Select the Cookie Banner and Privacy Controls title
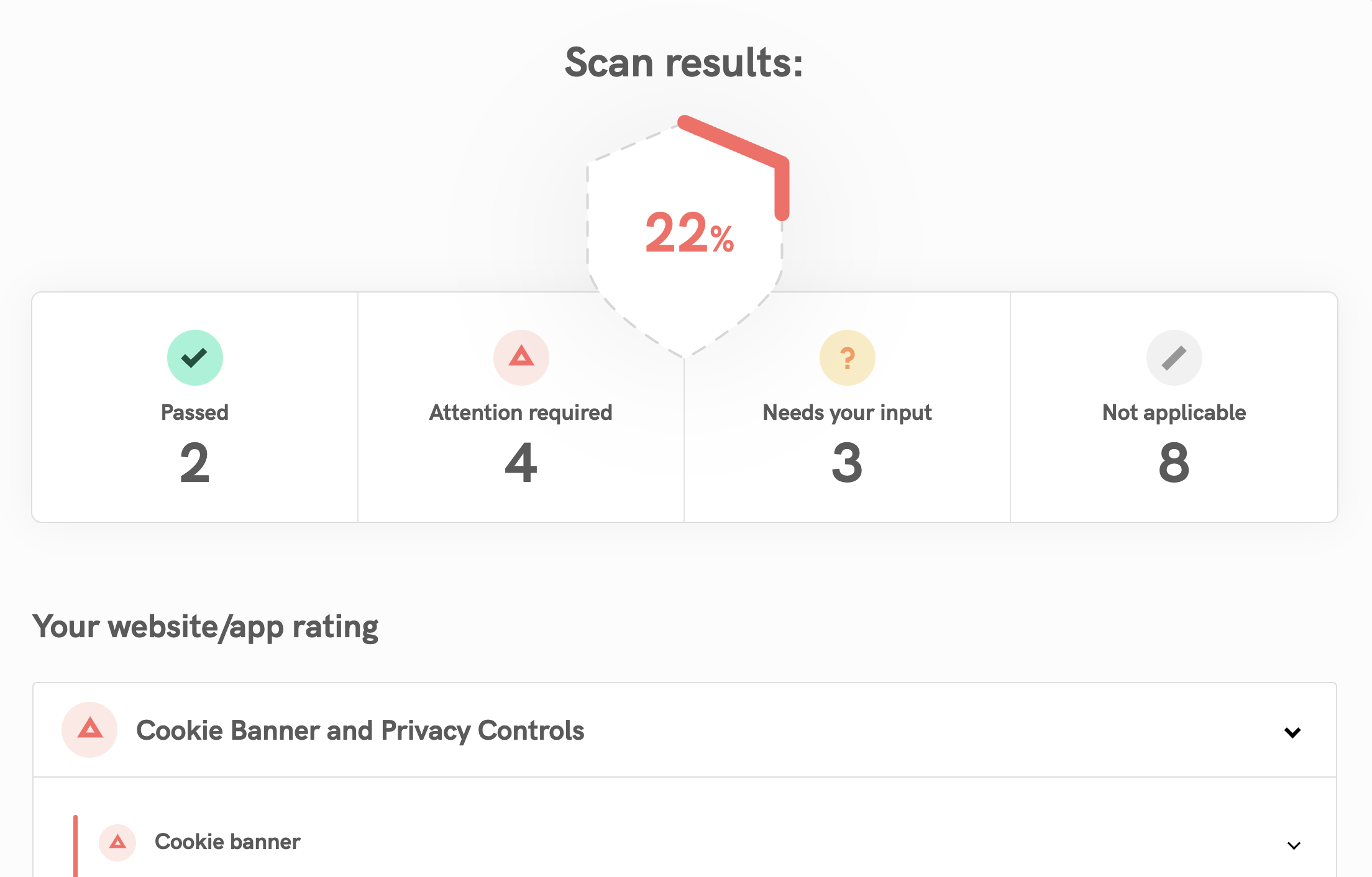This screenshot has height=877, width=1372. click(x=360, y=730)
